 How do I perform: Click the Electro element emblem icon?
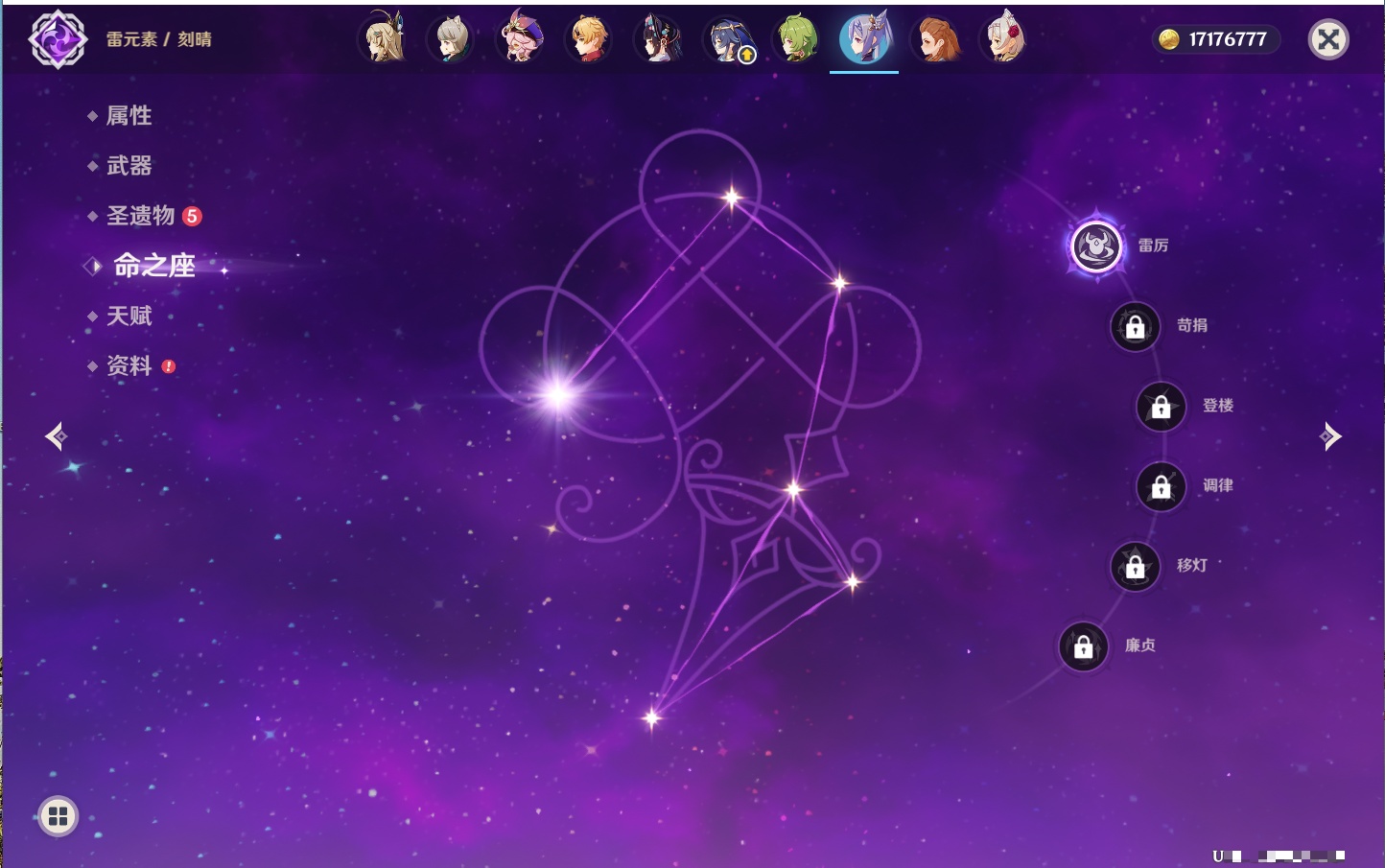(58, 39)
